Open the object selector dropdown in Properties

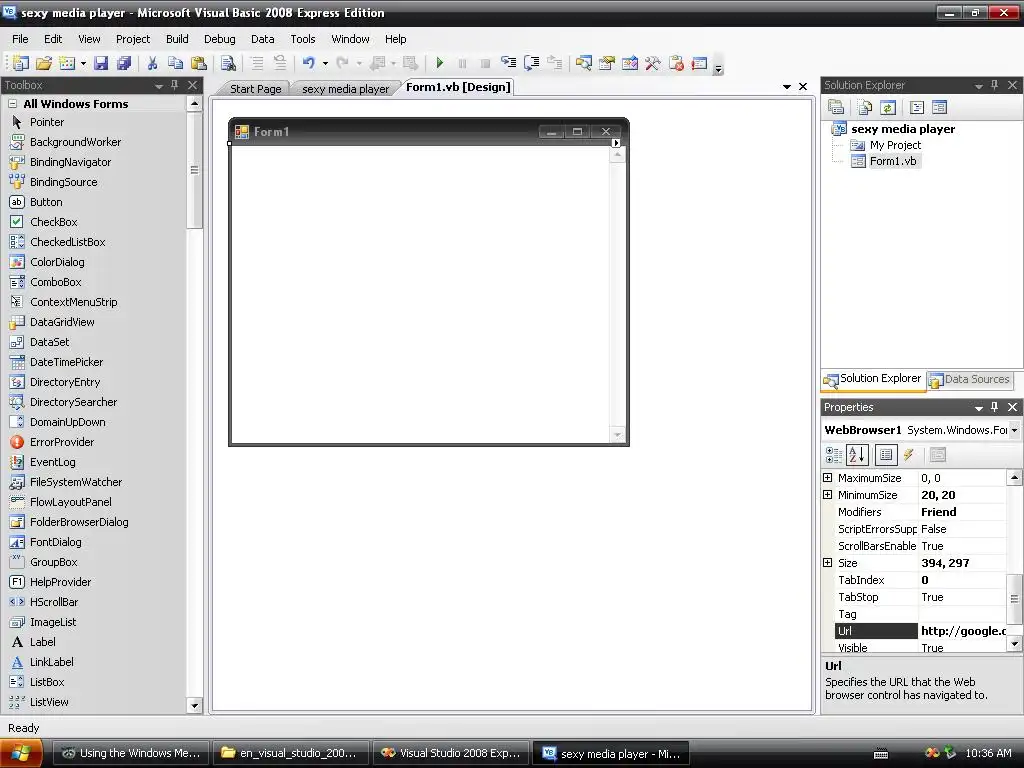(x=1014, y=430)
